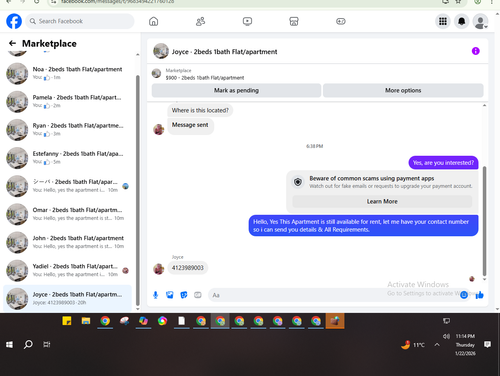Open File Explorer from taskbar
500x376 pixels.
point(86,321)
